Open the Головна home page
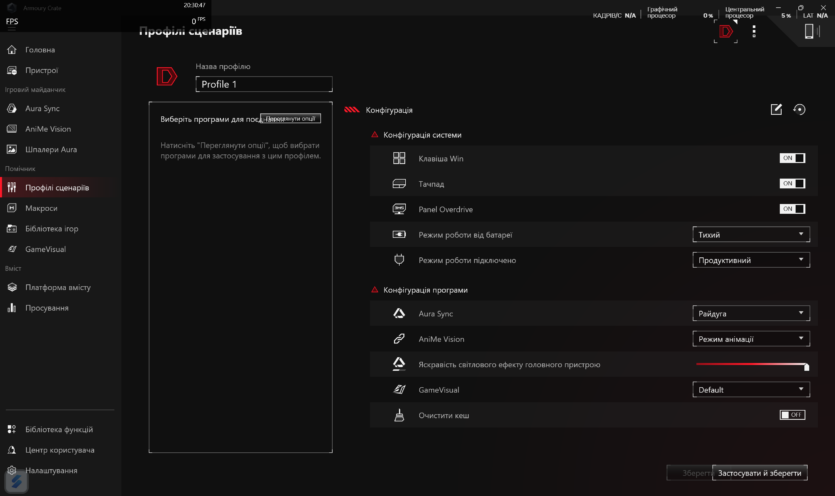This screenshot has width=835, height=496. 40,50
